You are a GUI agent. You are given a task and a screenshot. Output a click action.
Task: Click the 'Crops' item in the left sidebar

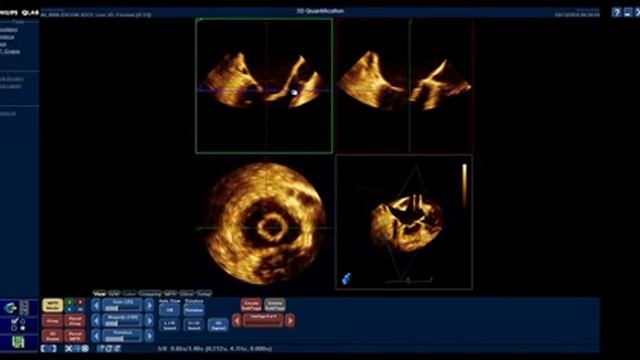[x=9, y=51]
